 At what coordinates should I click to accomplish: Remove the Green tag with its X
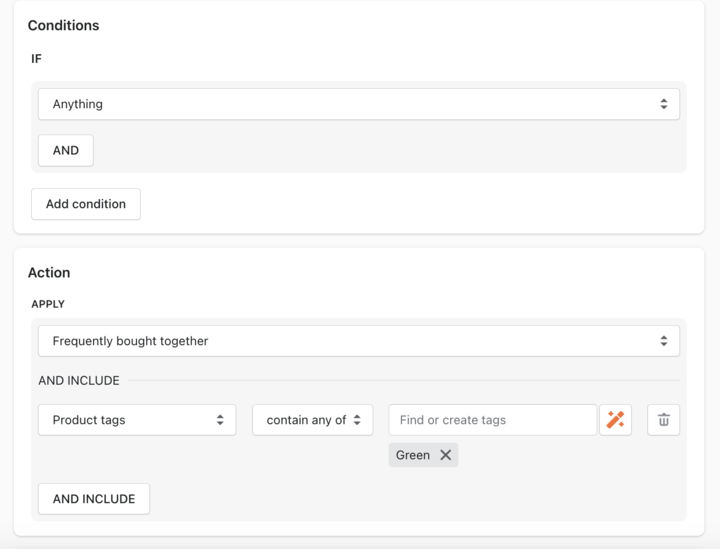[446, 455]
